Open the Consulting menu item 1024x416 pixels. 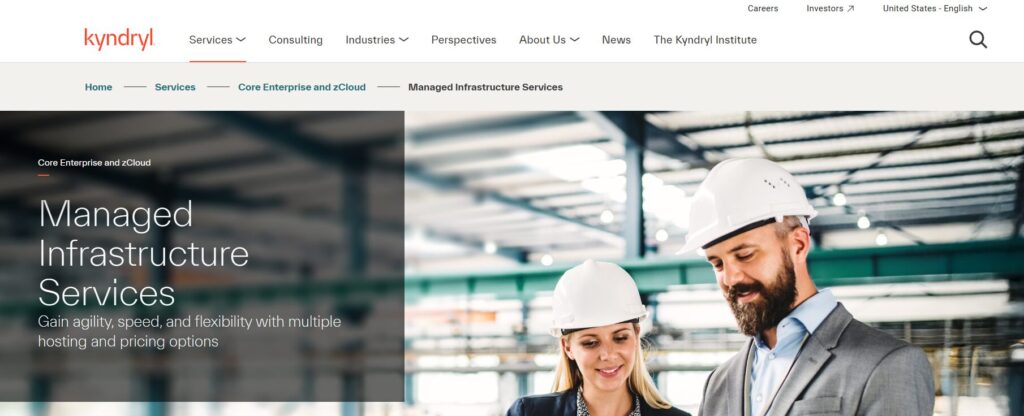(x=295, y=40)
